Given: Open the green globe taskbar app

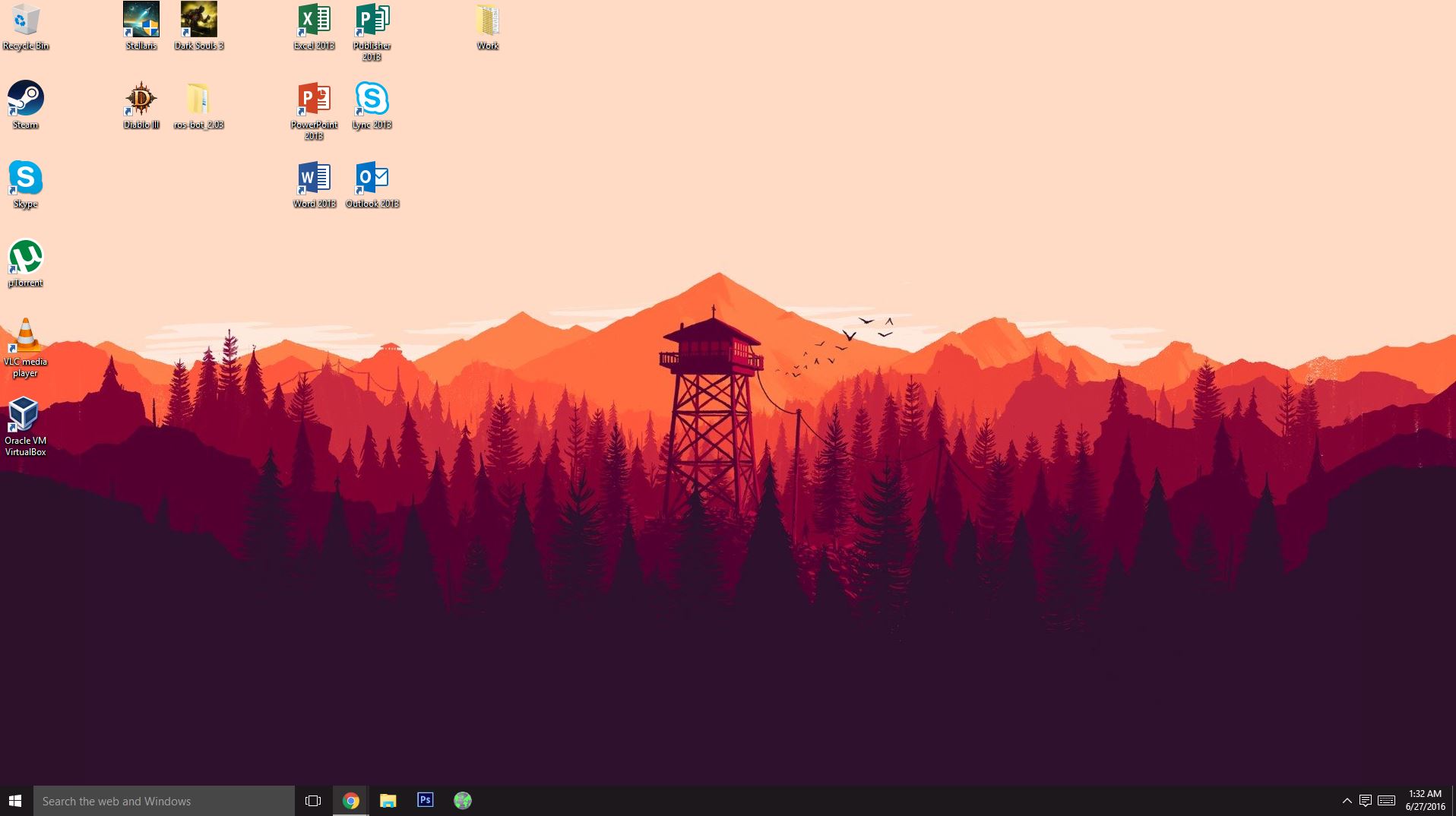Looking at the screenshot, I should 462,801.
